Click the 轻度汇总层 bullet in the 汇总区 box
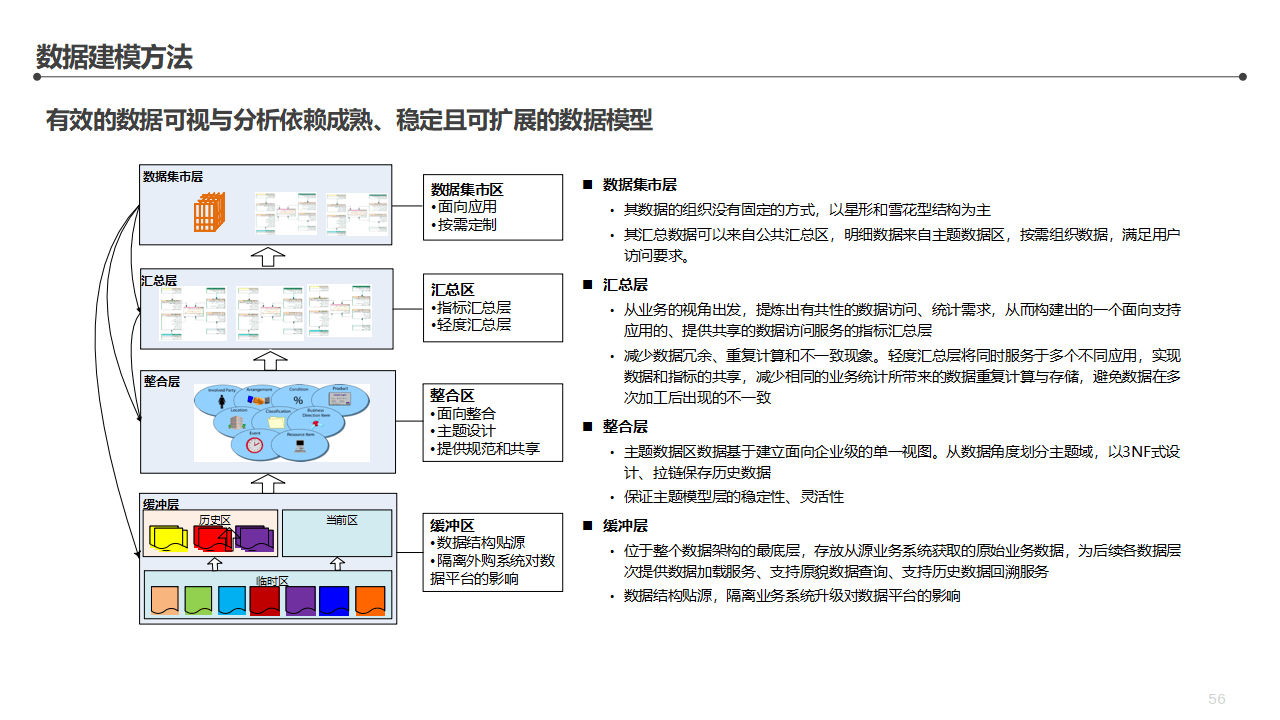This screenshot has height=720, width=1280. tap(471, 324)
